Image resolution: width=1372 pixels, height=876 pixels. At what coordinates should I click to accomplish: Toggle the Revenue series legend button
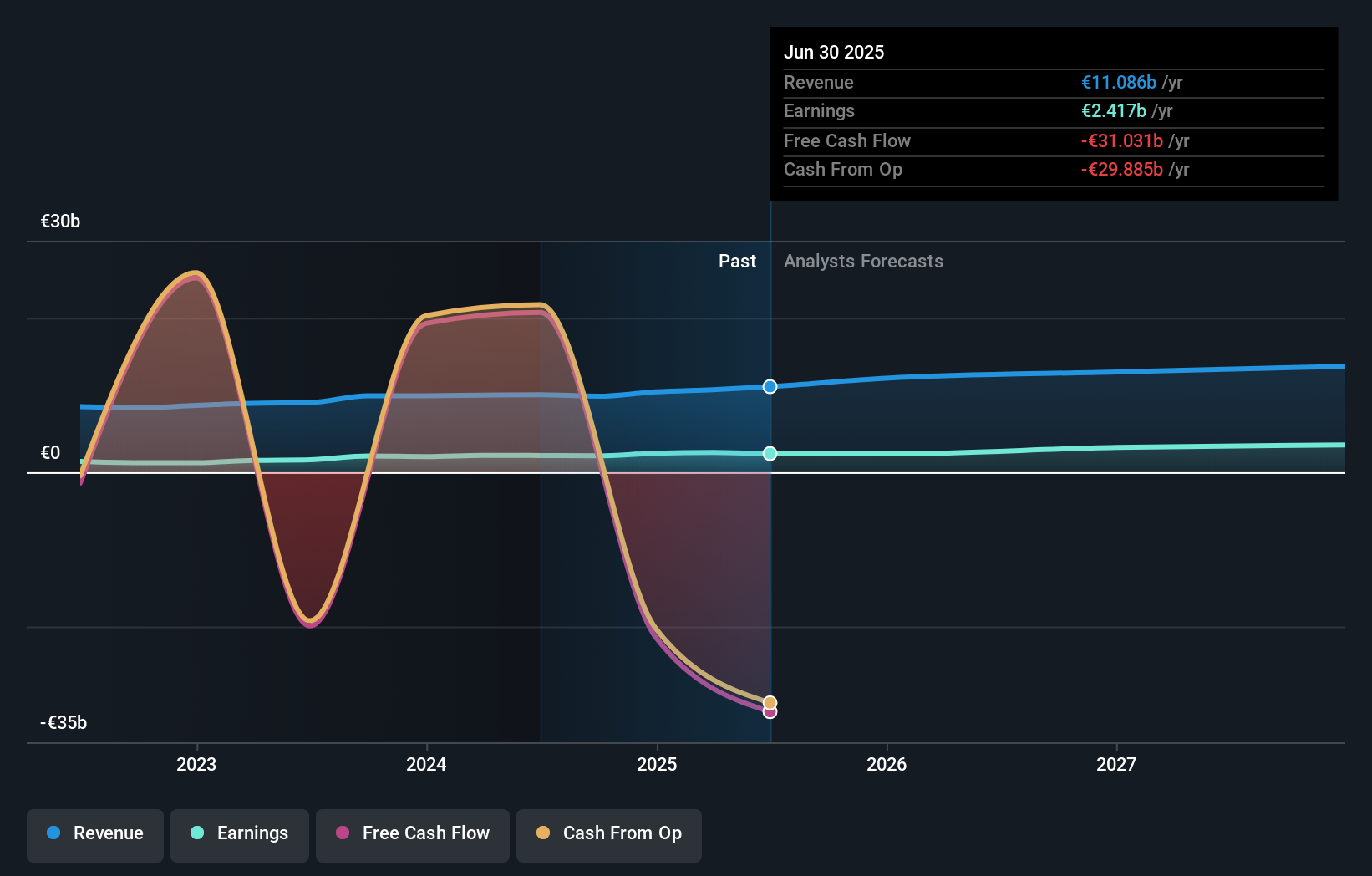[95, 834]
